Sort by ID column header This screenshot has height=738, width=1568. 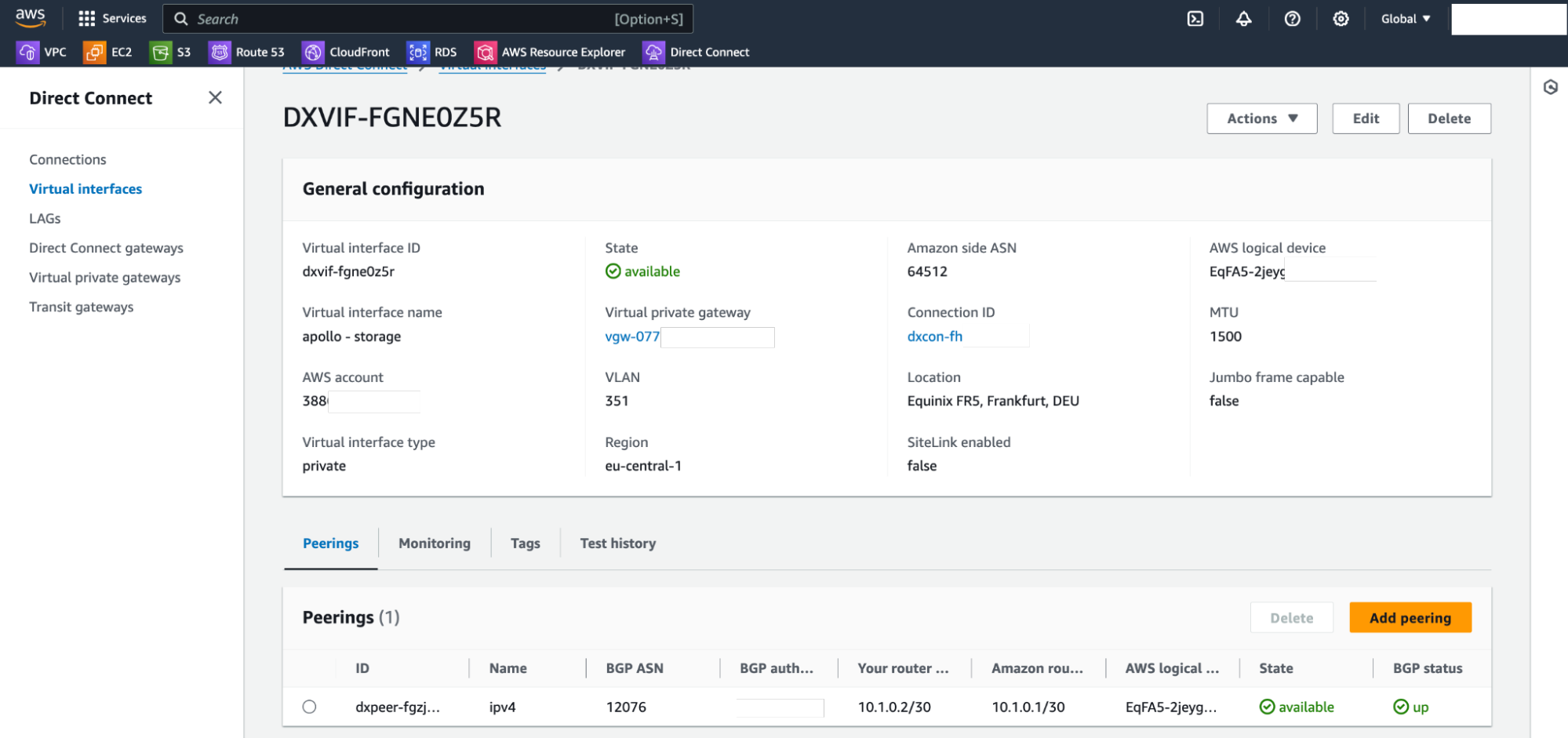tap(362, 668)
